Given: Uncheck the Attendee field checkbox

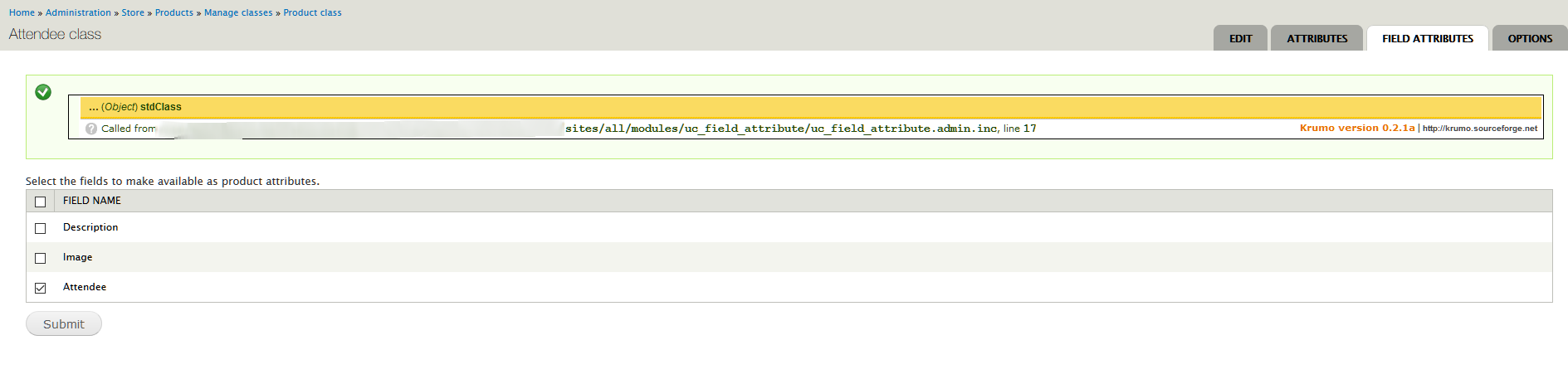Looking at the screenshot, I should [x=40, y=288].
